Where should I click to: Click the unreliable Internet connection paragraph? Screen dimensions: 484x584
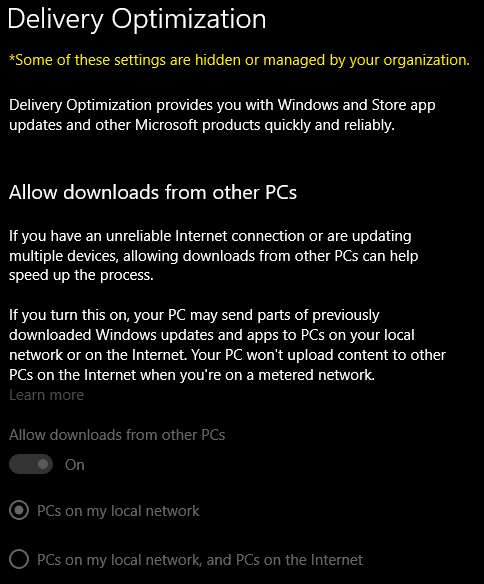(214, 256)
